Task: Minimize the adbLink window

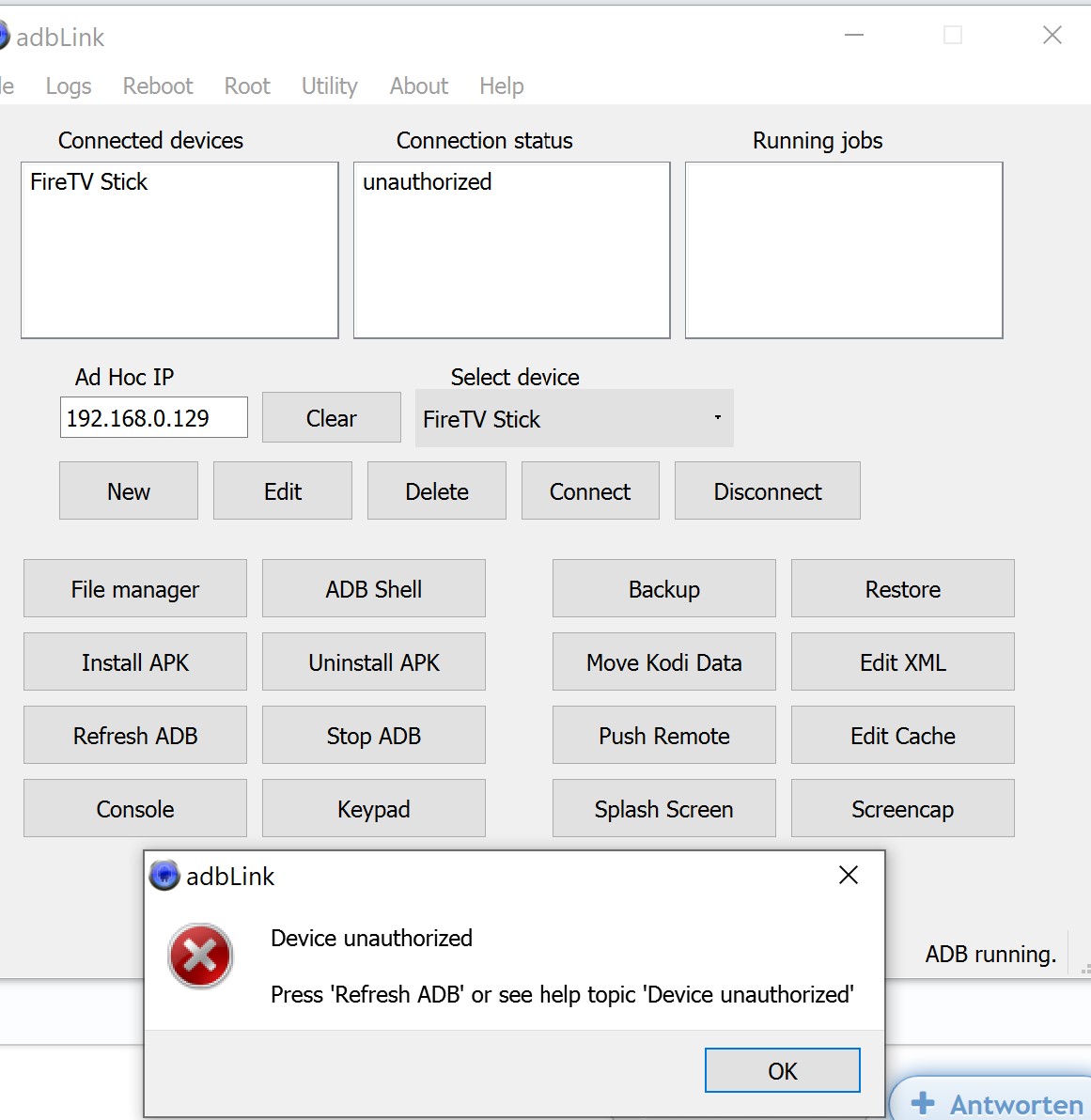Action: point(854,34)
